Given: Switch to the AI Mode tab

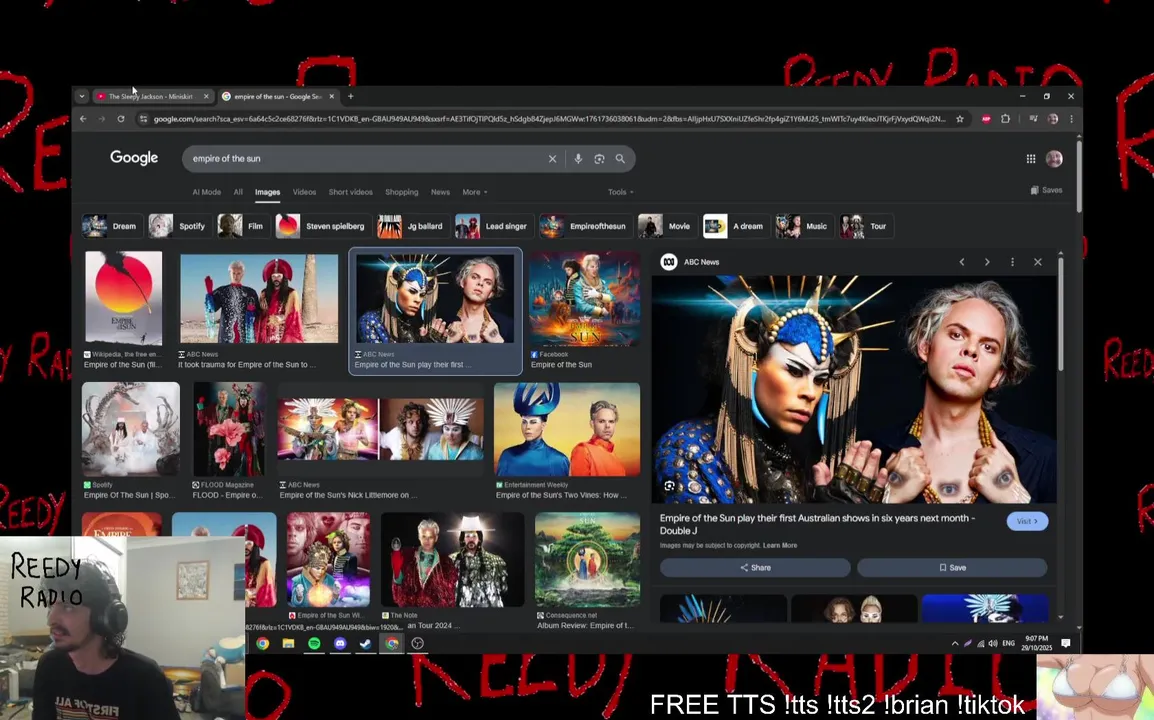Looking at the screenshot, I should pyautogui.click(x=207, y=192).
